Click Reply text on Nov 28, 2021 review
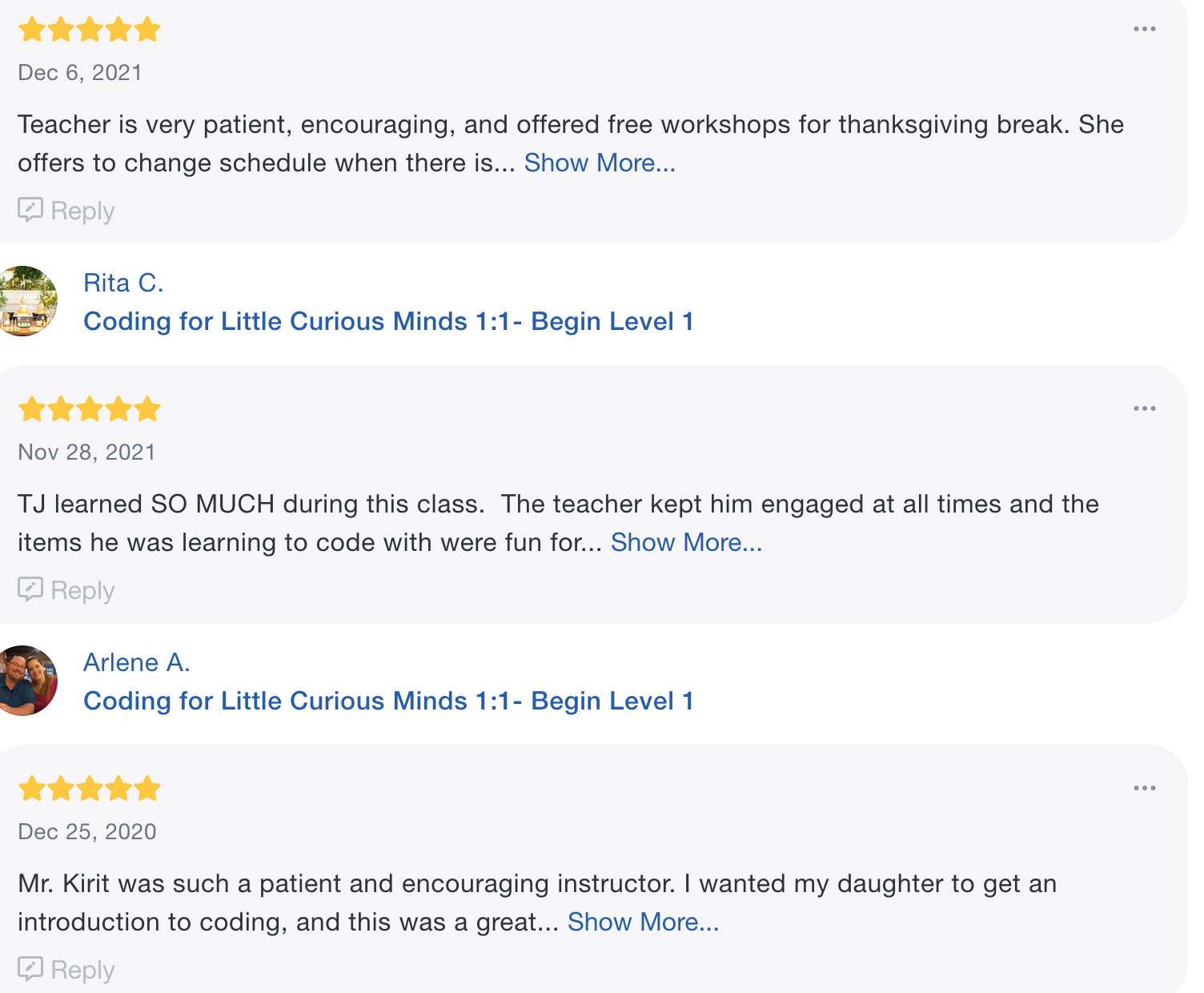This screenshot has height=993, width=1204. [x=82, y=591]
